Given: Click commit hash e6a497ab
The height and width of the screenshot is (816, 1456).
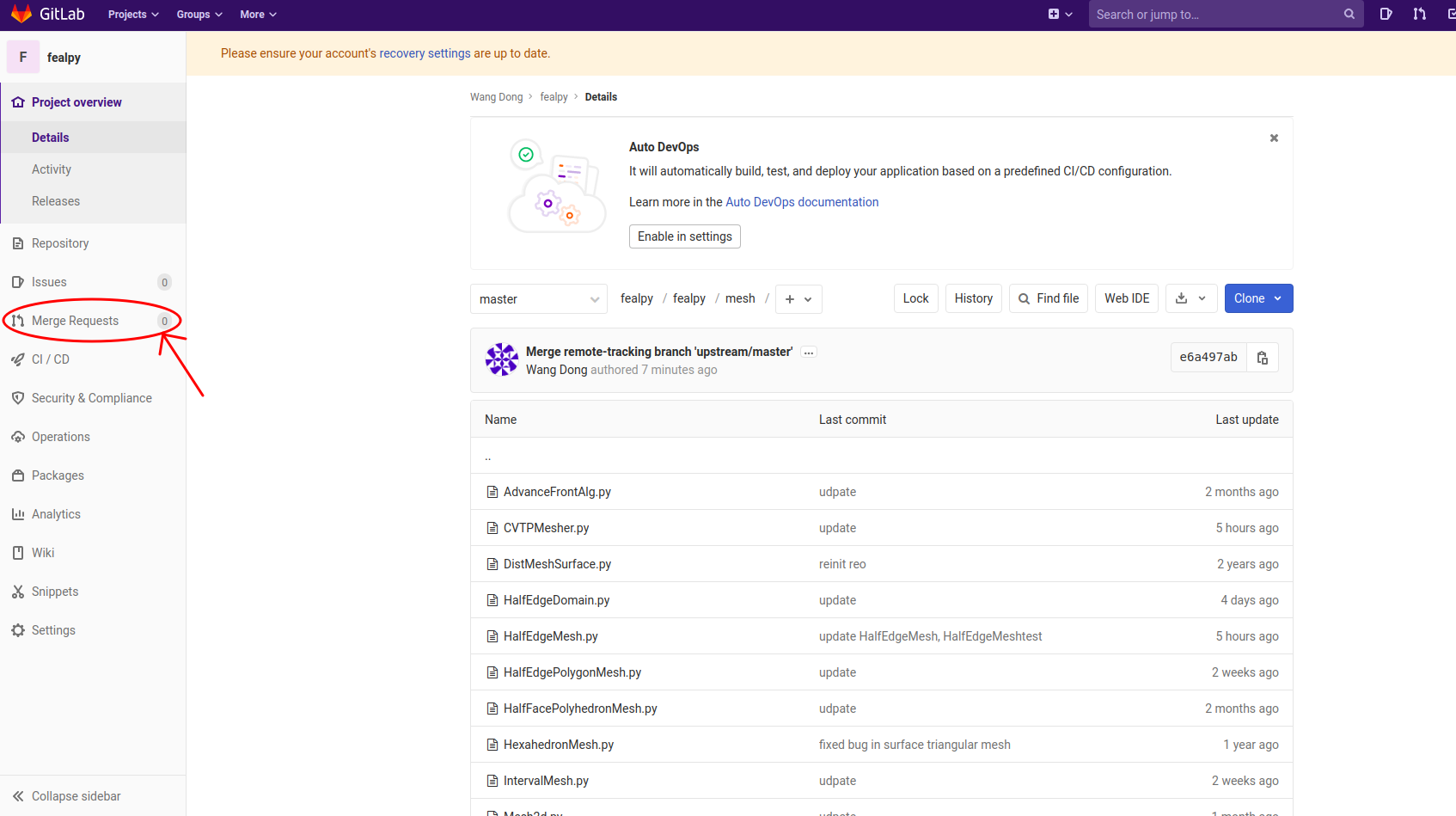Looking at the screenshot, I should click(x=1208, y=357).
